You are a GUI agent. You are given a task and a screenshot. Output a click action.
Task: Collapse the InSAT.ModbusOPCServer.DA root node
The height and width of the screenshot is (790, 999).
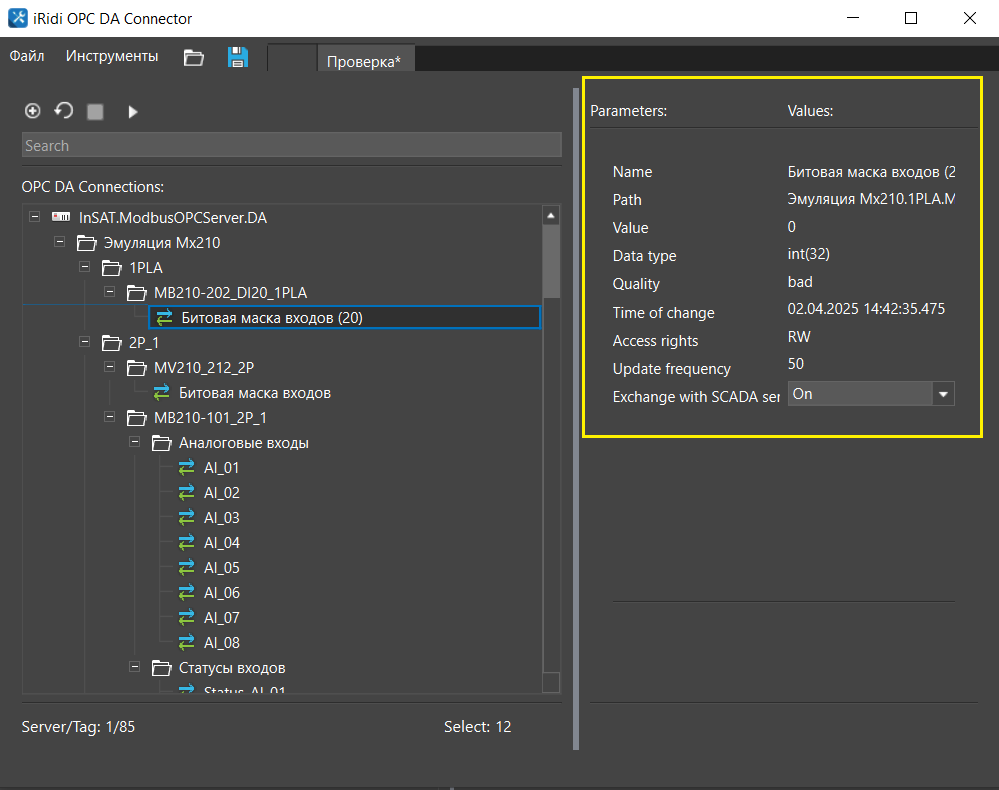pyautogui.click(x=35, y=217)
